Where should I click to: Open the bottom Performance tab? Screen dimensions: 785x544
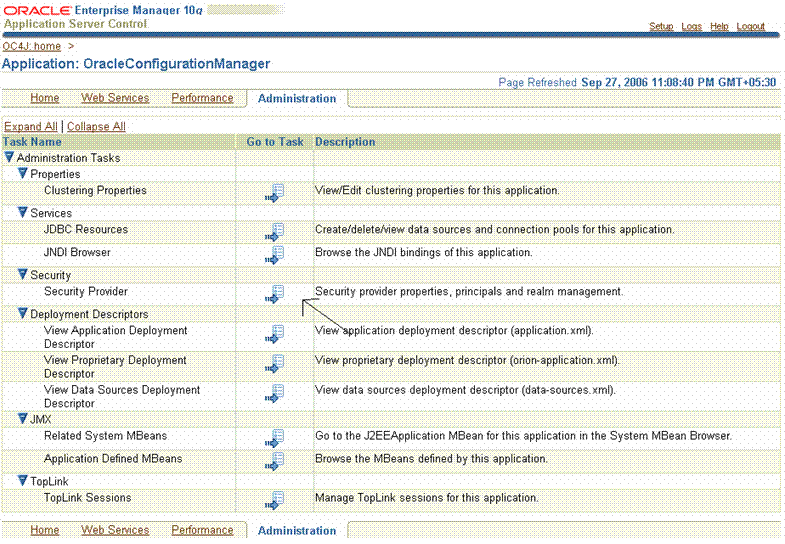pyautogui.click(x=202, y=530)
